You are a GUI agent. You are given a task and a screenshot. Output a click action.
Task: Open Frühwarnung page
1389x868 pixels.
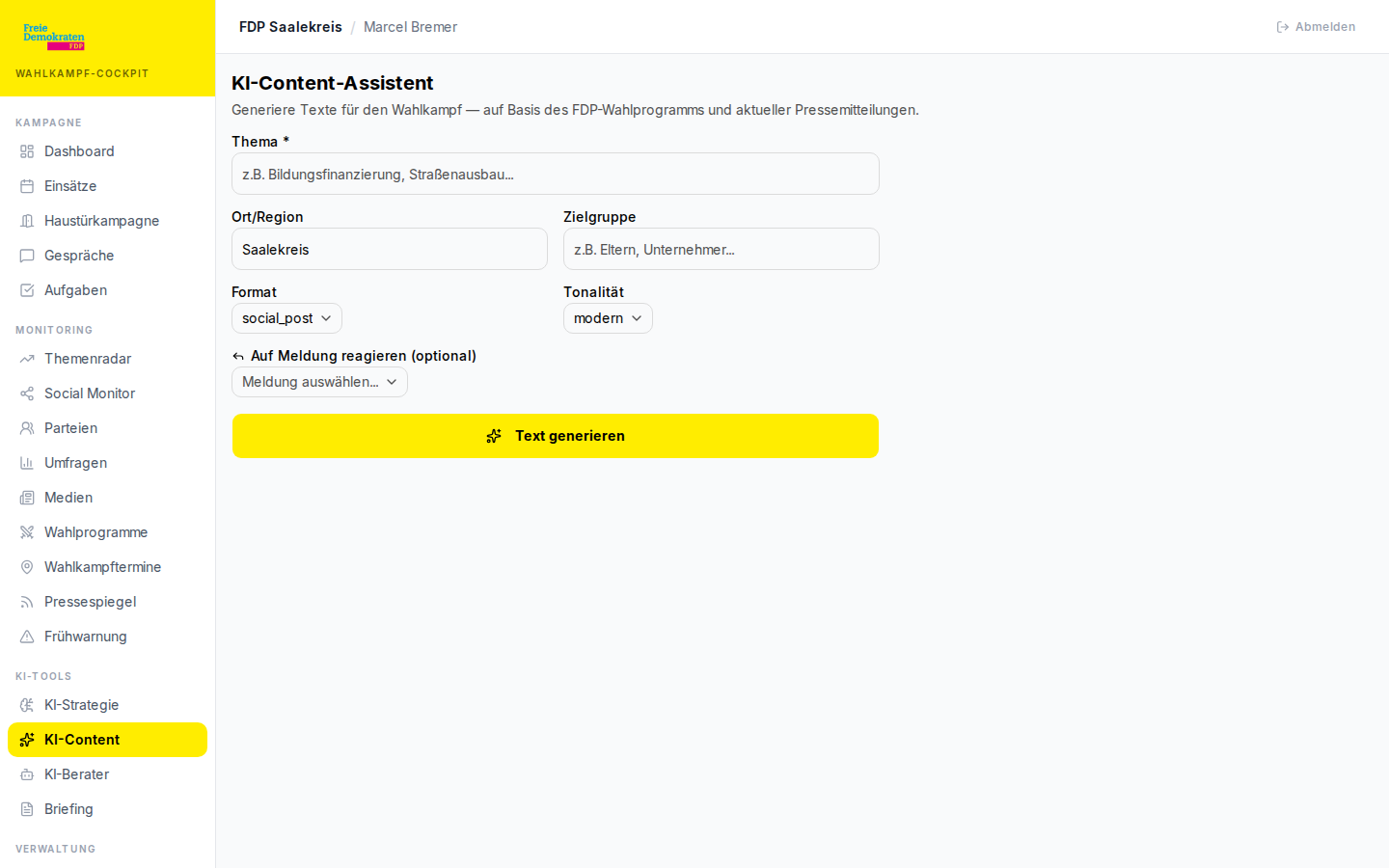[107, 637]
